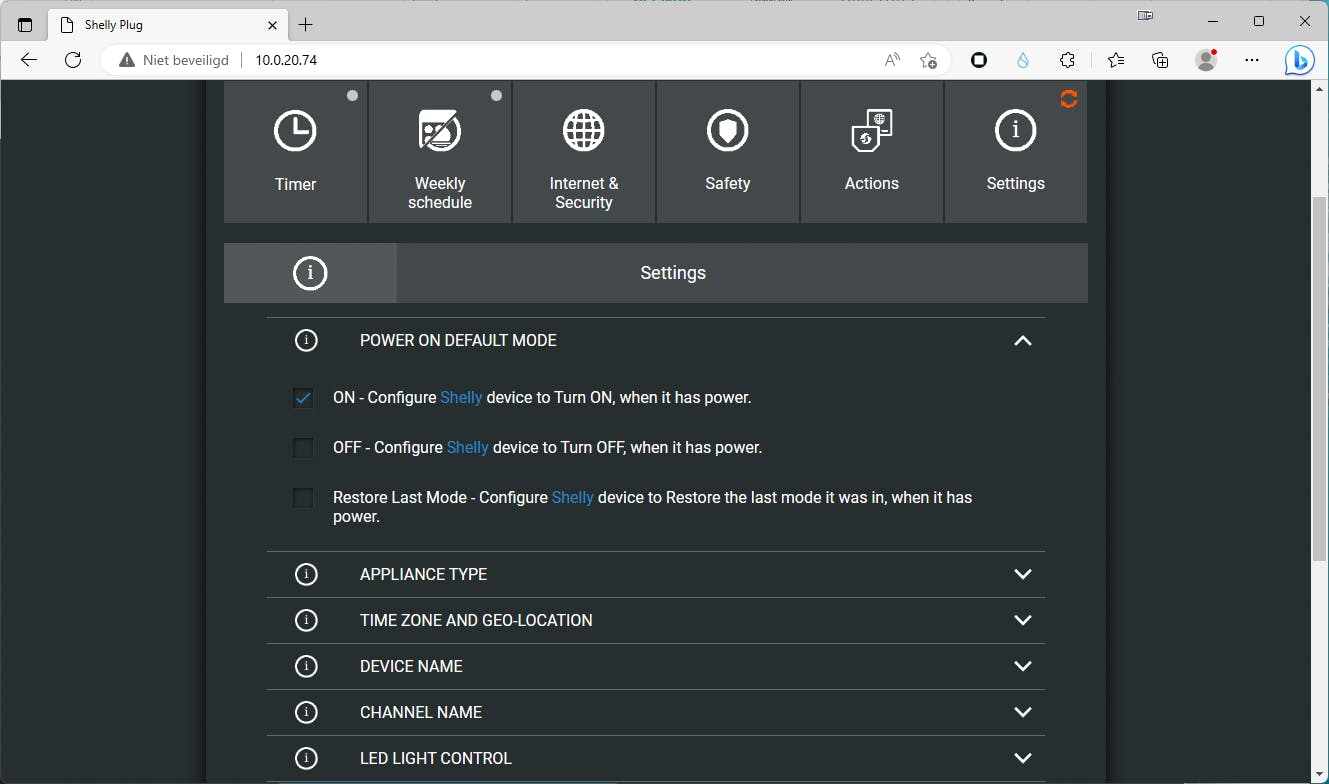
Task: Enable the Restore Last Mode checkbox
Action: coord(303,498)
